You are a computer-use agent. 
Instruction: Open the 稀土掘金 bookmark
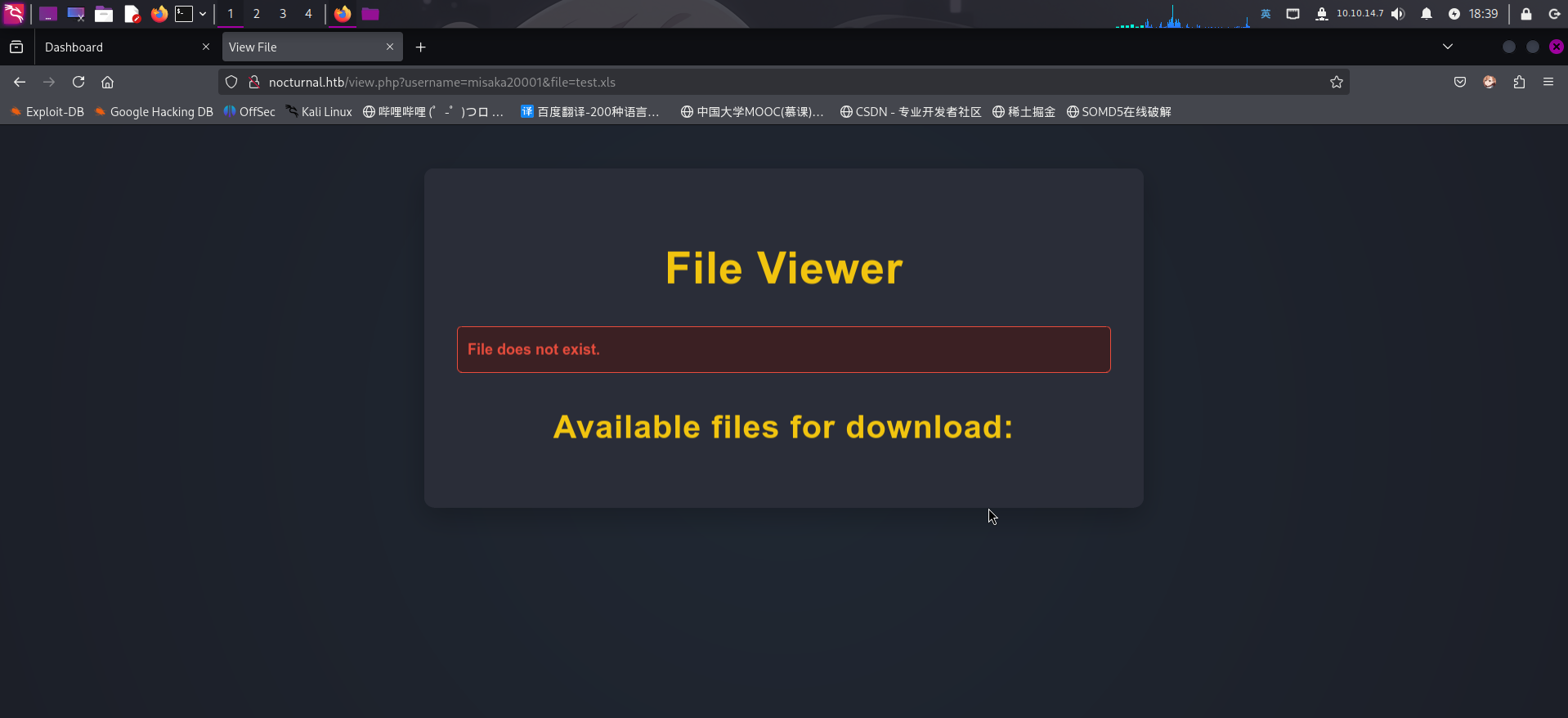[1024, 112]
